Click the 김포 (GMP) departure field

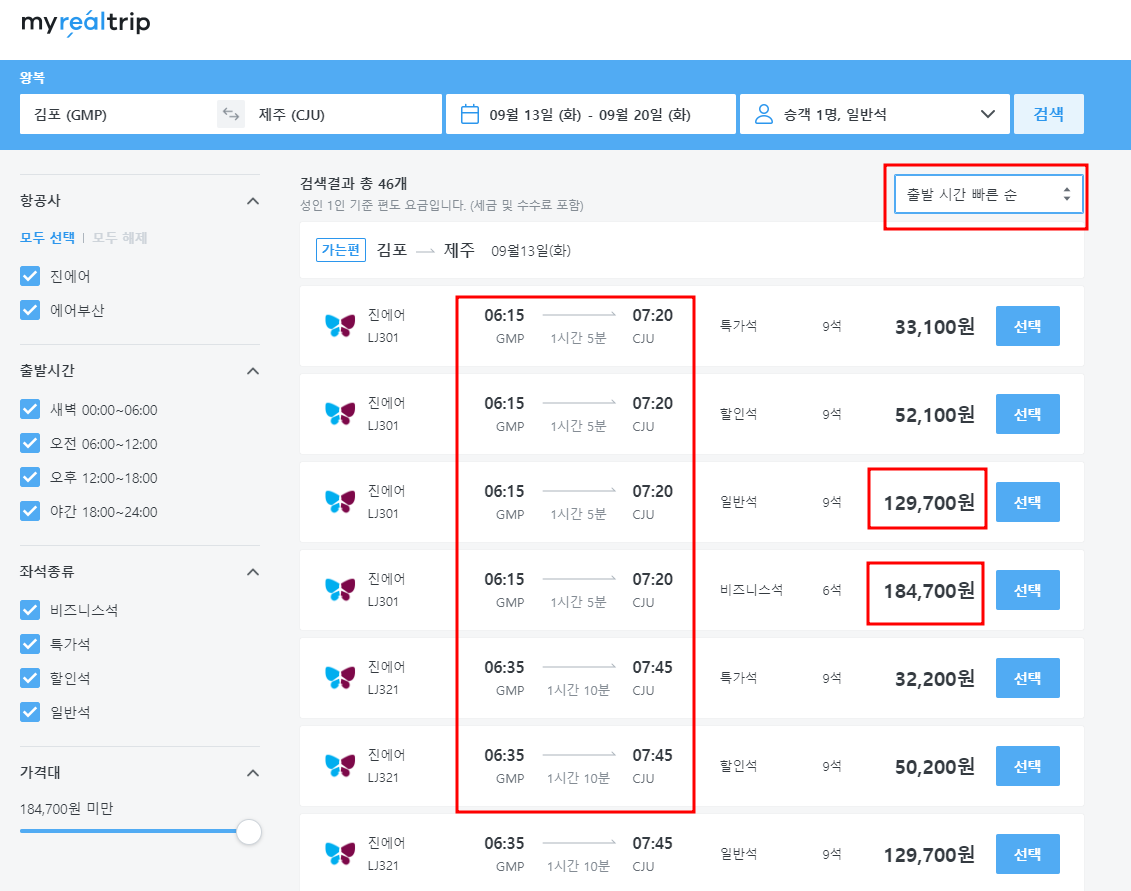118,114
